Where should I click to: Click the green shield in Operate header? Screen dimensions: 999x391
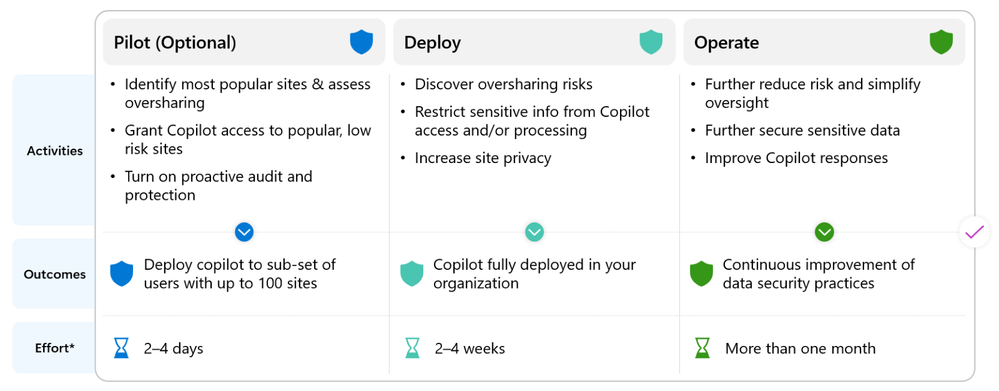point(941,43)
